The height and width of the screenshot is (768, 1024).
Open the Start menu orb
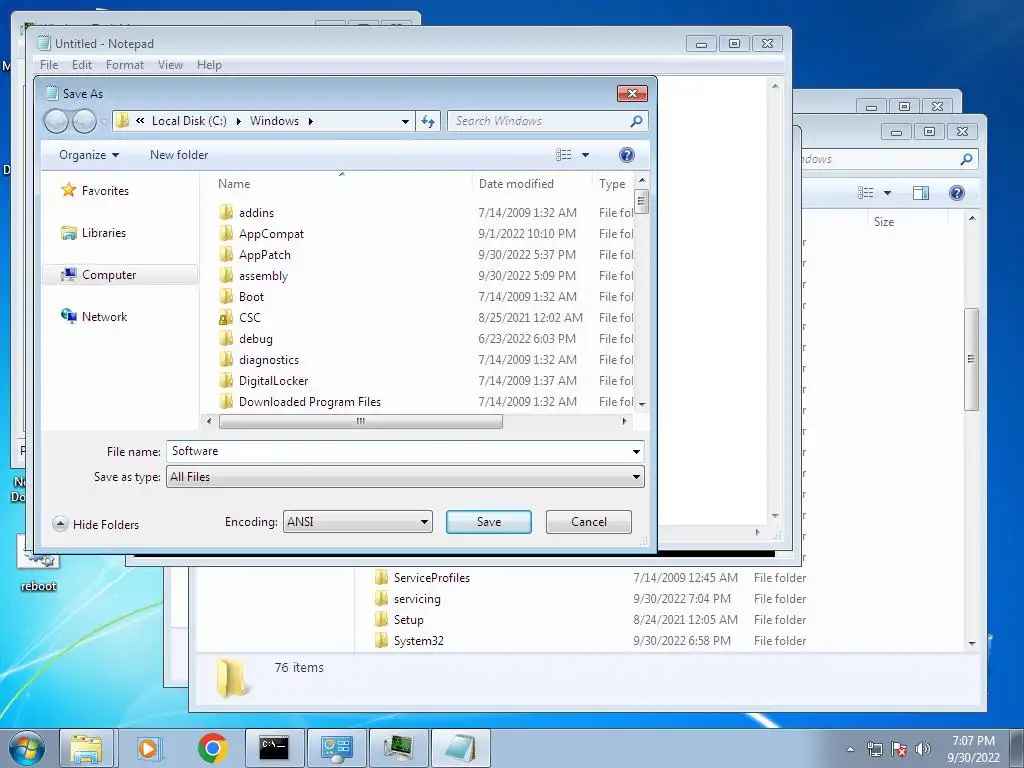(25, 748)
